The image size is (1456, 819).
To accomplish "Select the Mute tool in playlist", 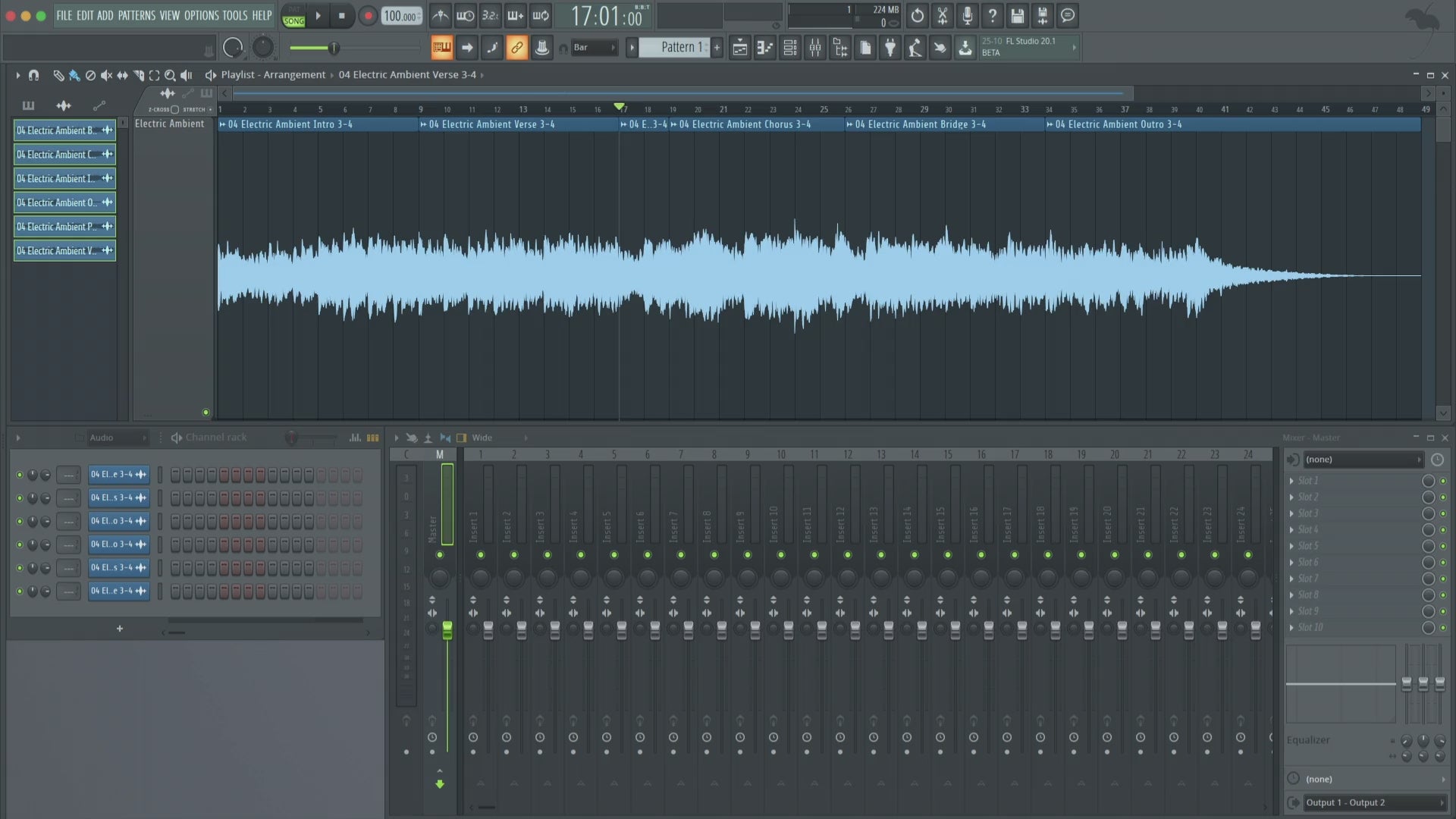I will [x=106, y=75].
